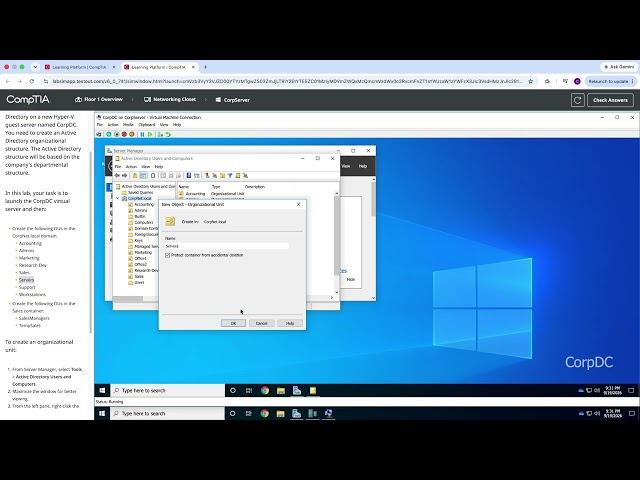This screenshot has width=640, height=480.
Task: Click OK in the New Object dialog
Action: click(233, 323)
